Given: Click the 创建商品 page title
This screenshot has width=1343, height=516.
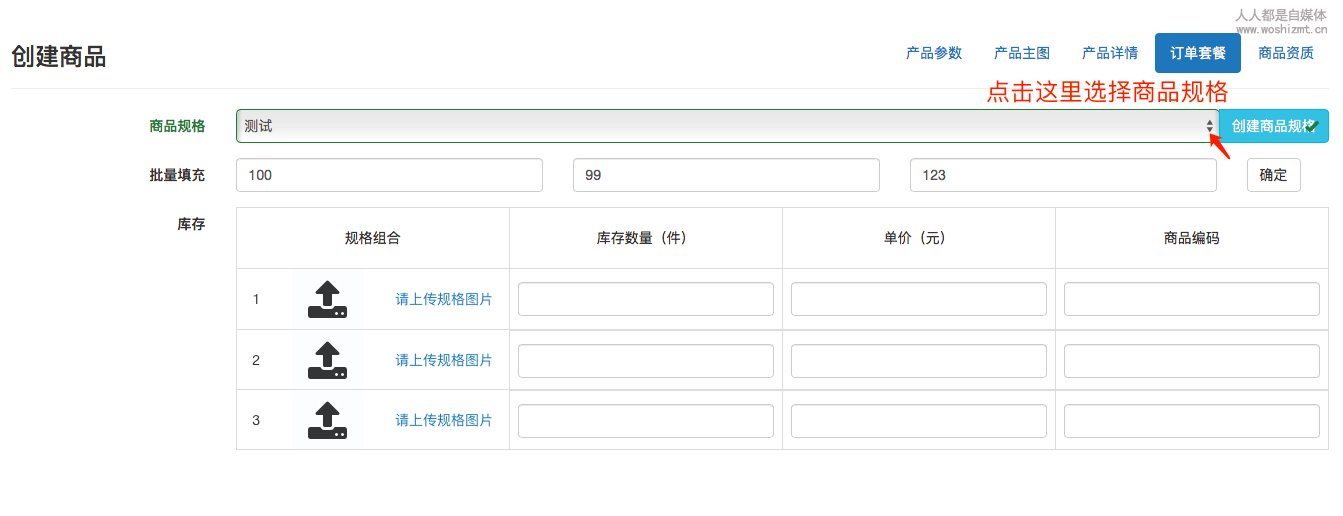Looking at the screenshot, I should (x=59, y=56).
